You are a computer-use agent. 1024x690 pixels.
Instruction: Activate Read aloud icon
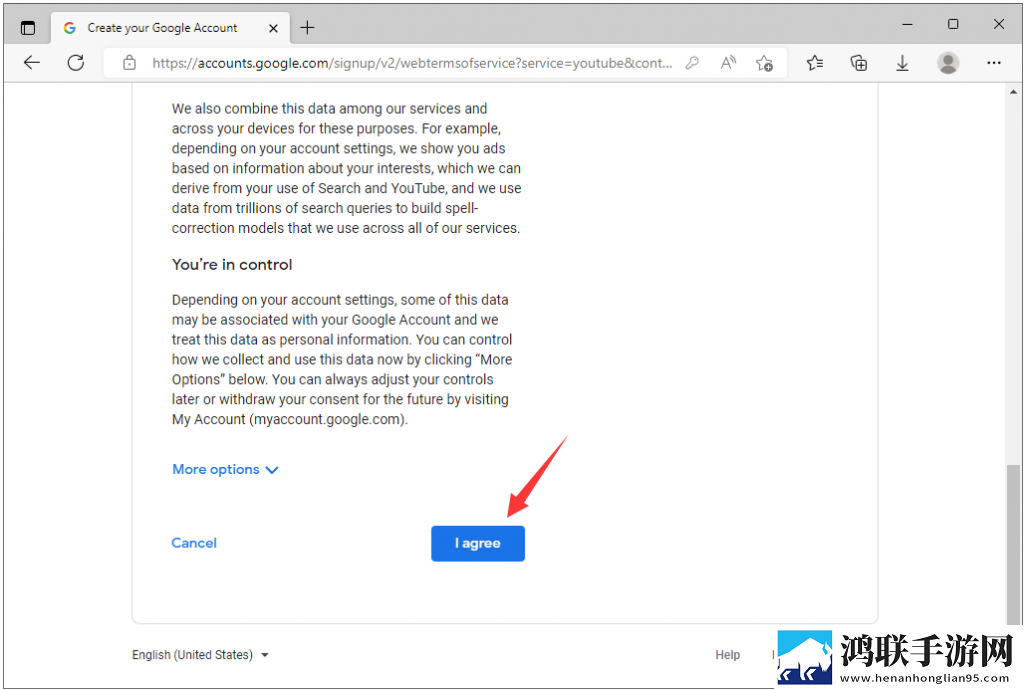pos(728,63)
